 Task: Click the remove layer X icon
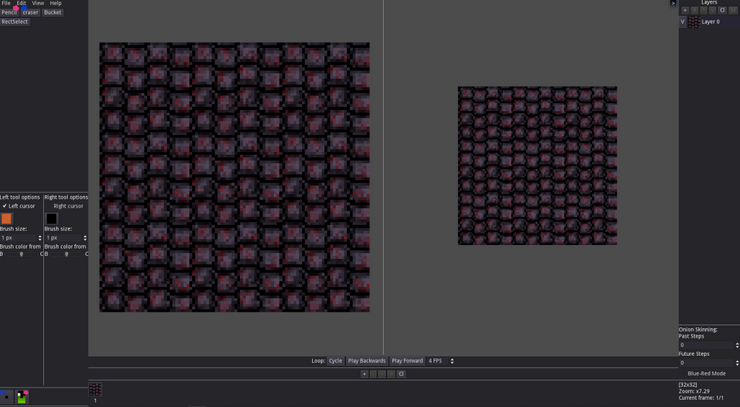pyautogui.click(x=695, y=10)
